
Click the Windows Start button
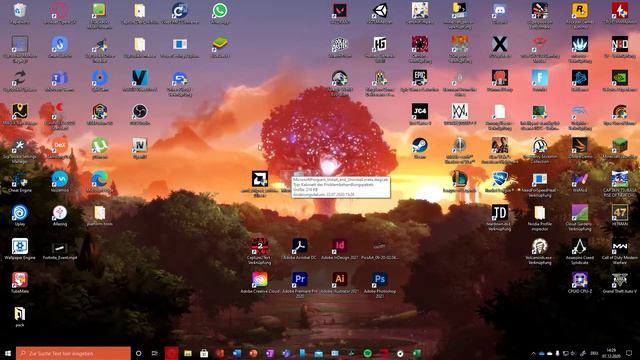(7, 353)
